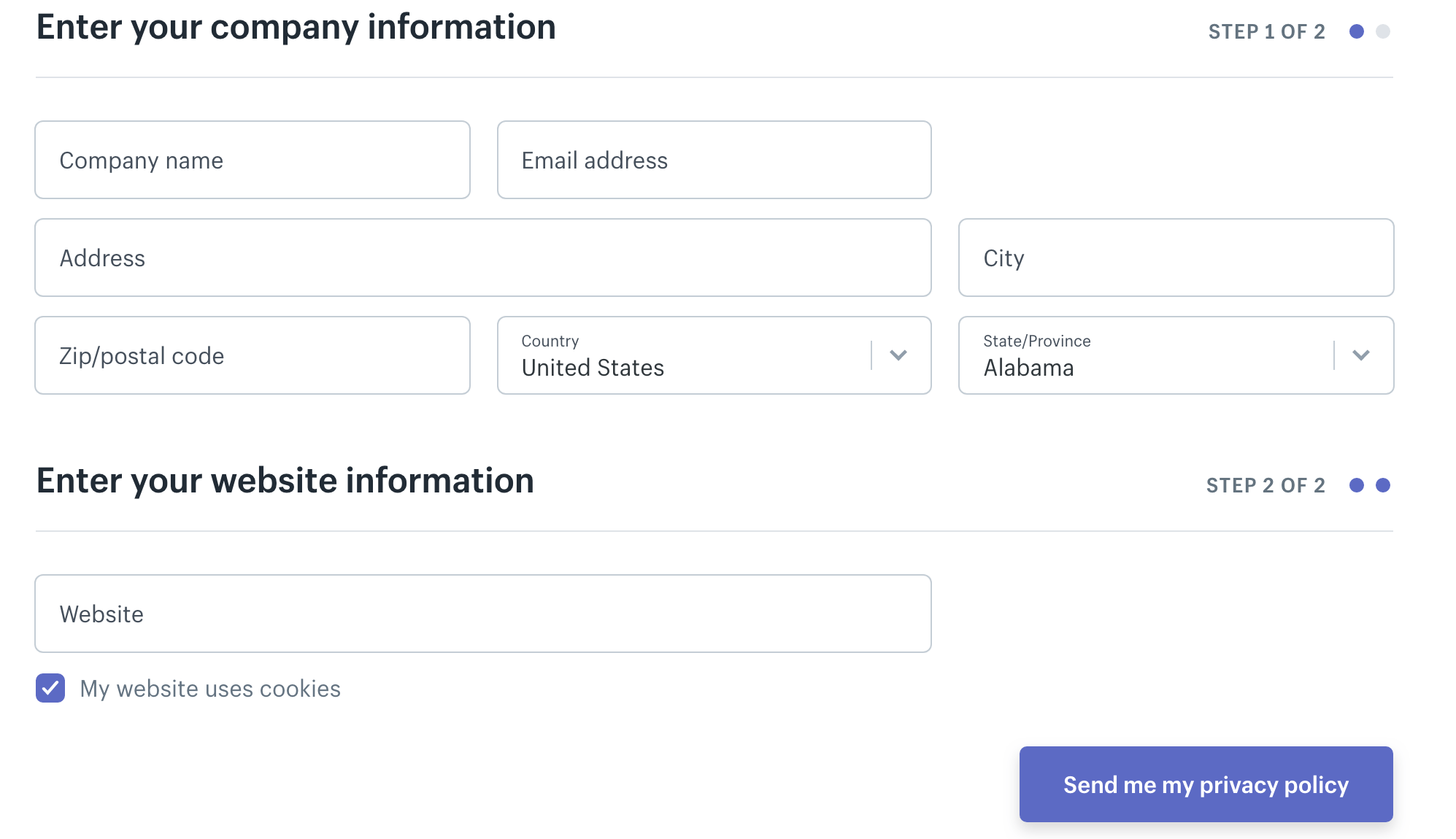Click the filled Step 1 progress dot
The image size is (1456, 839).
coord(1357,31)
